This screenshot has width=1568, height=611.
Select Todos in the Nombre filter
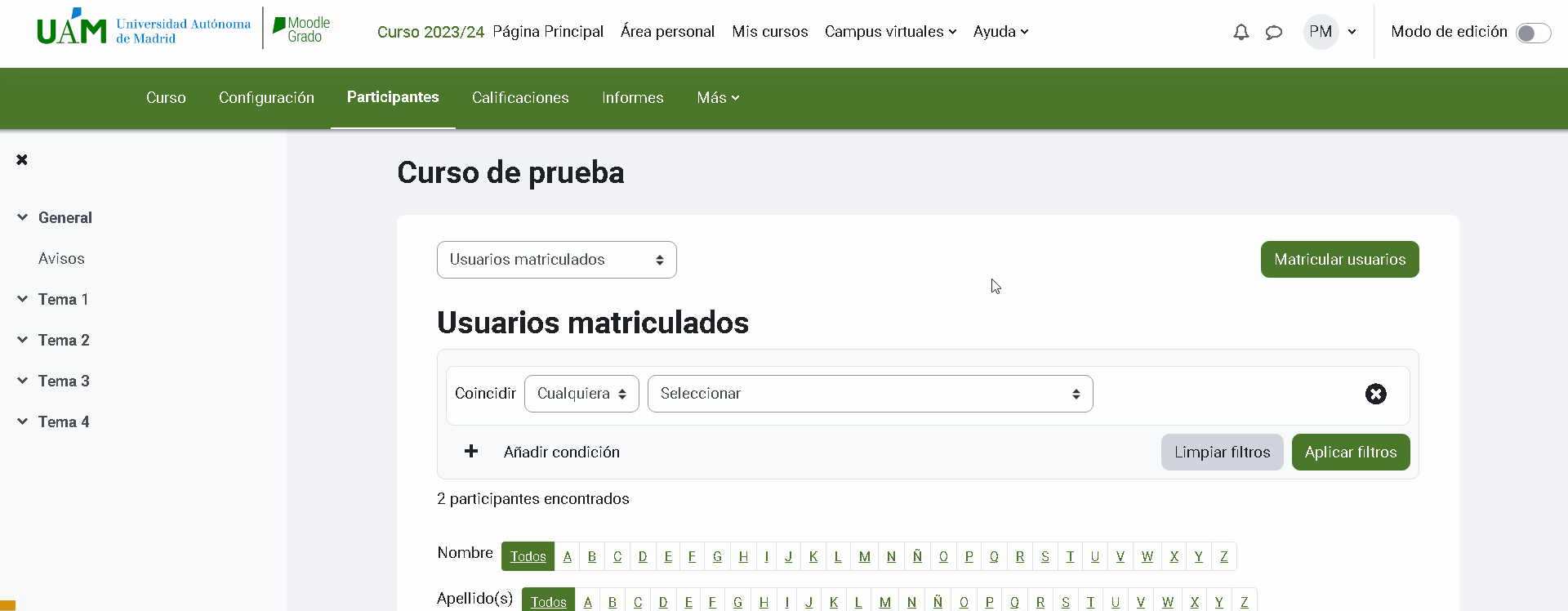pos(528,556)
